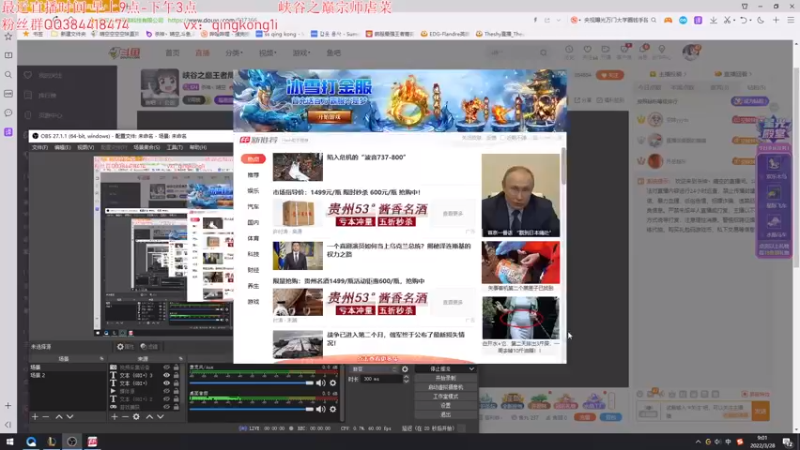This screenshot has height=450, width=800.
Task: Click the browser bookmarks star sidebar icon
Action: [x=8, y=36]
